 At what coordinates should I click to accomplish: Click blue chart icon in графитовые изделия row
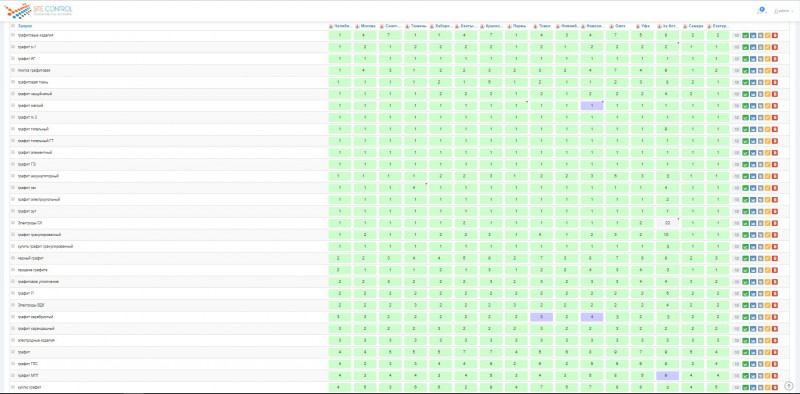coord(753,35)
